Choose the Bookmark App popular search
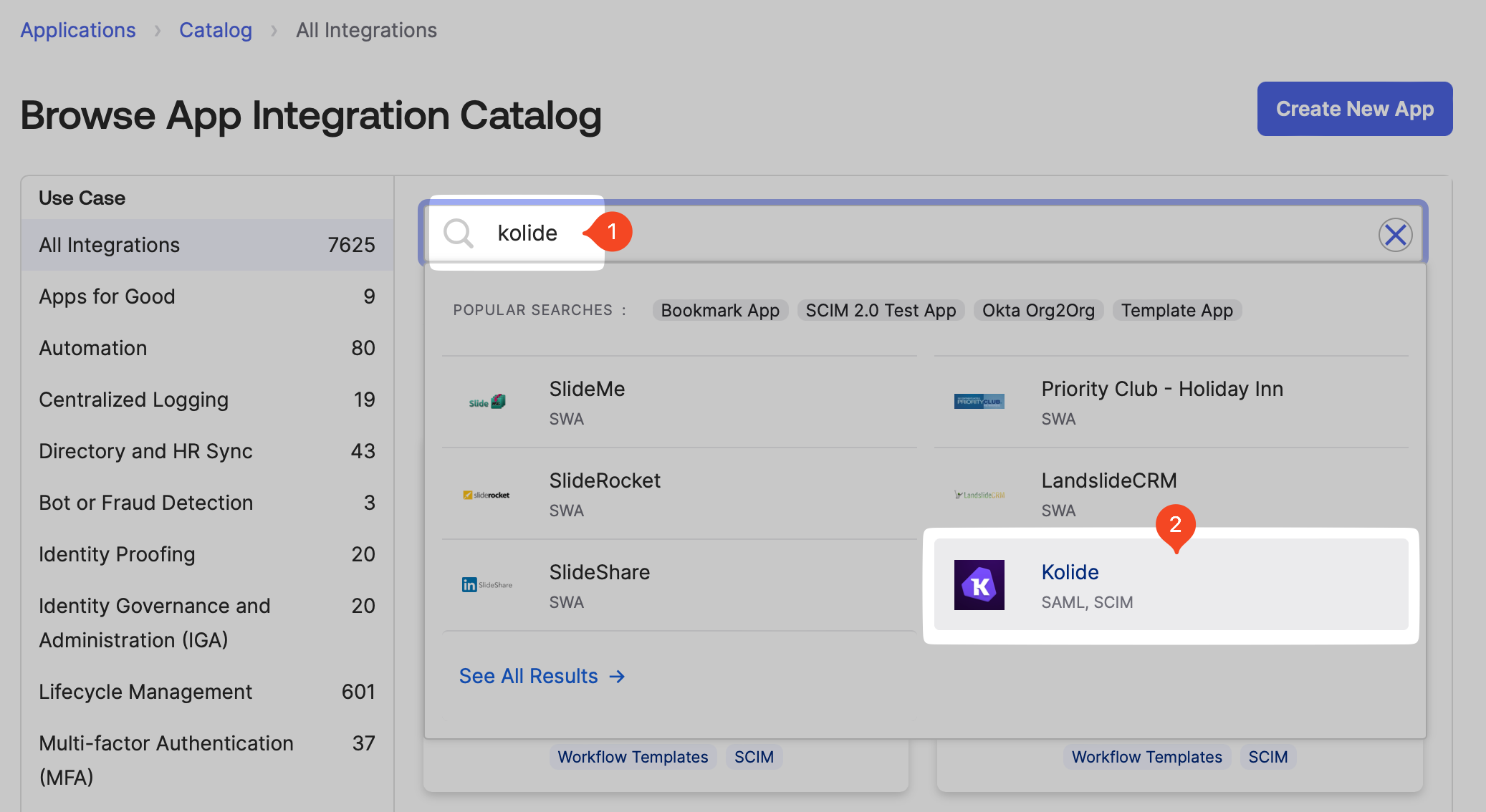This screenshot has height=812, width=1486. point(720,310)
